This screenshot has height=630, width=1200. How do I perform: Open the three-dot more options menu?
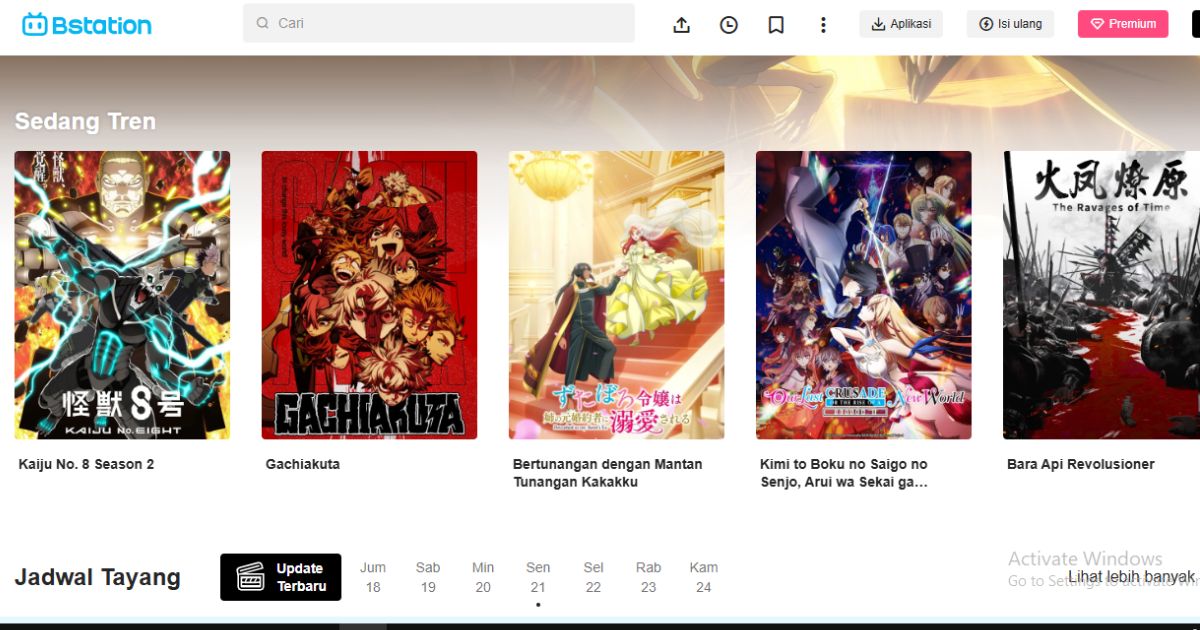[x=823, y=24]
